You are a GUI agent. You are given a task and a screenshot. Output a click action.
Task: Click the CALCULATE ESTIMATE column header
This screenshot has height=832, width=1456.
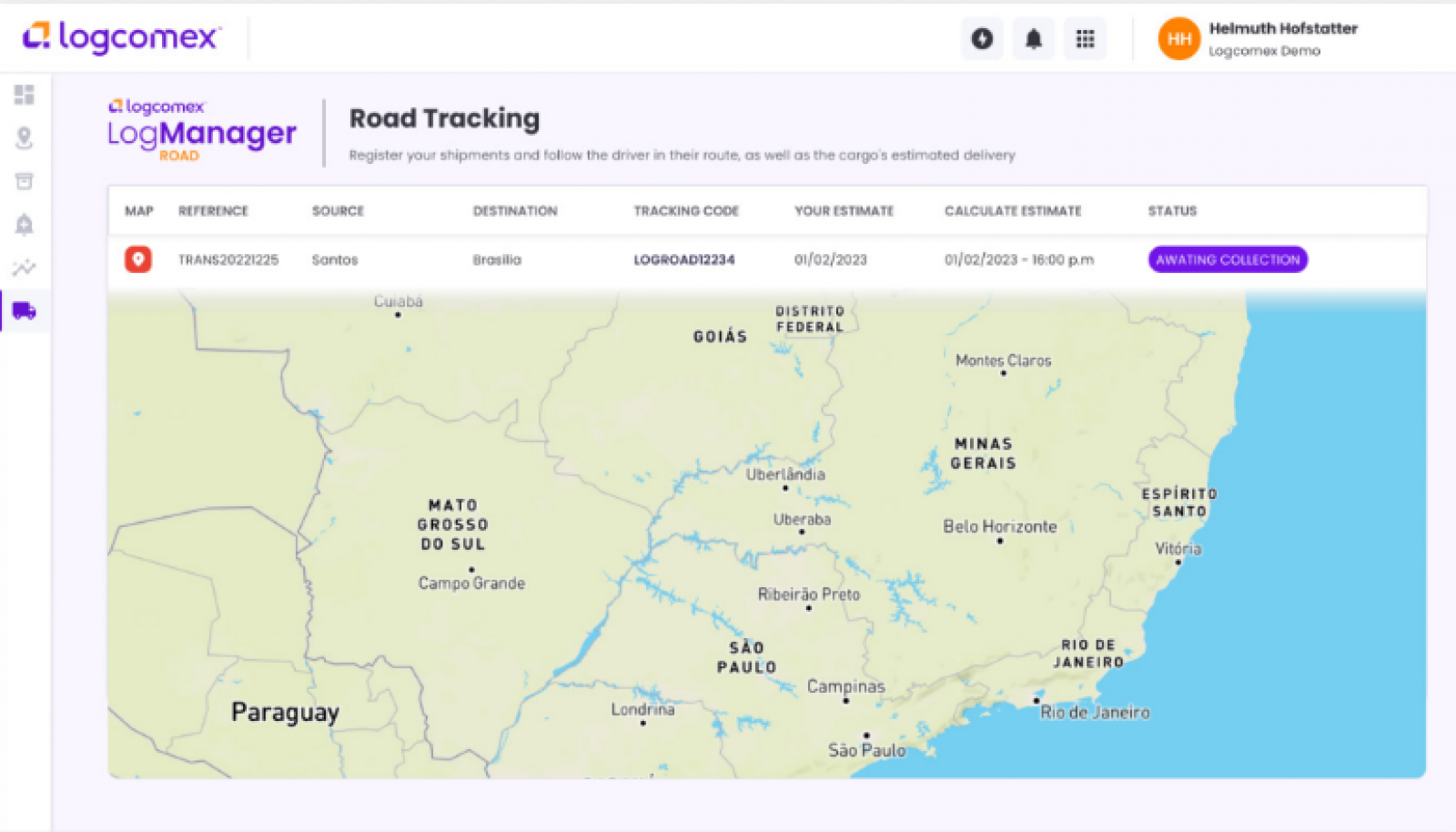click(1013, 211)
